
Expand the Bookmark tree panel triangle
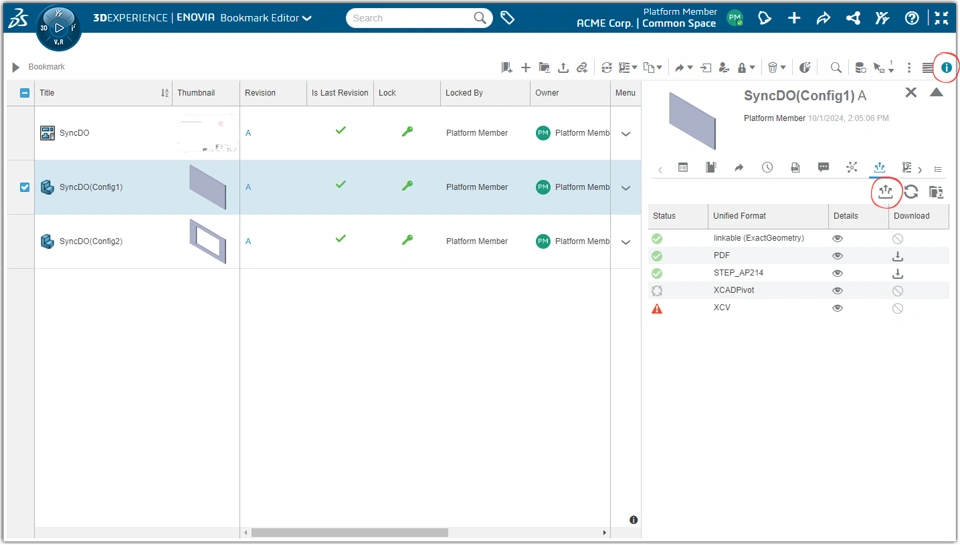click(x=16, y=67)
